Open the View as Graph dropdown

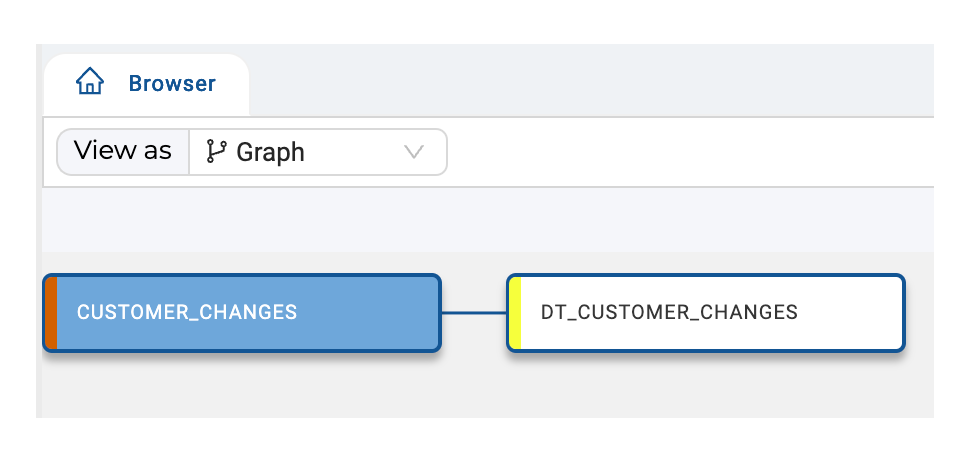(x=318, y=152)
